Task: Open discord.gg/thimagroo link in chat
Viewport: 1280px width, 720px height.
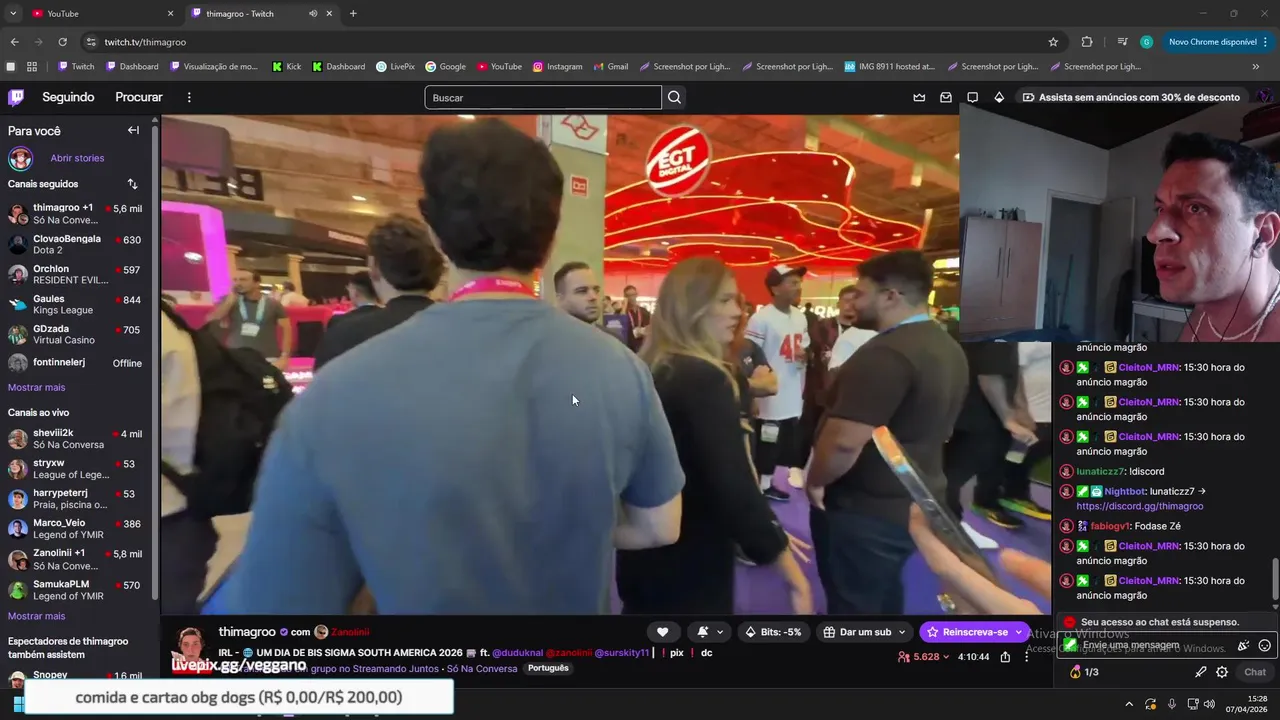Action: pos(1140,506)
